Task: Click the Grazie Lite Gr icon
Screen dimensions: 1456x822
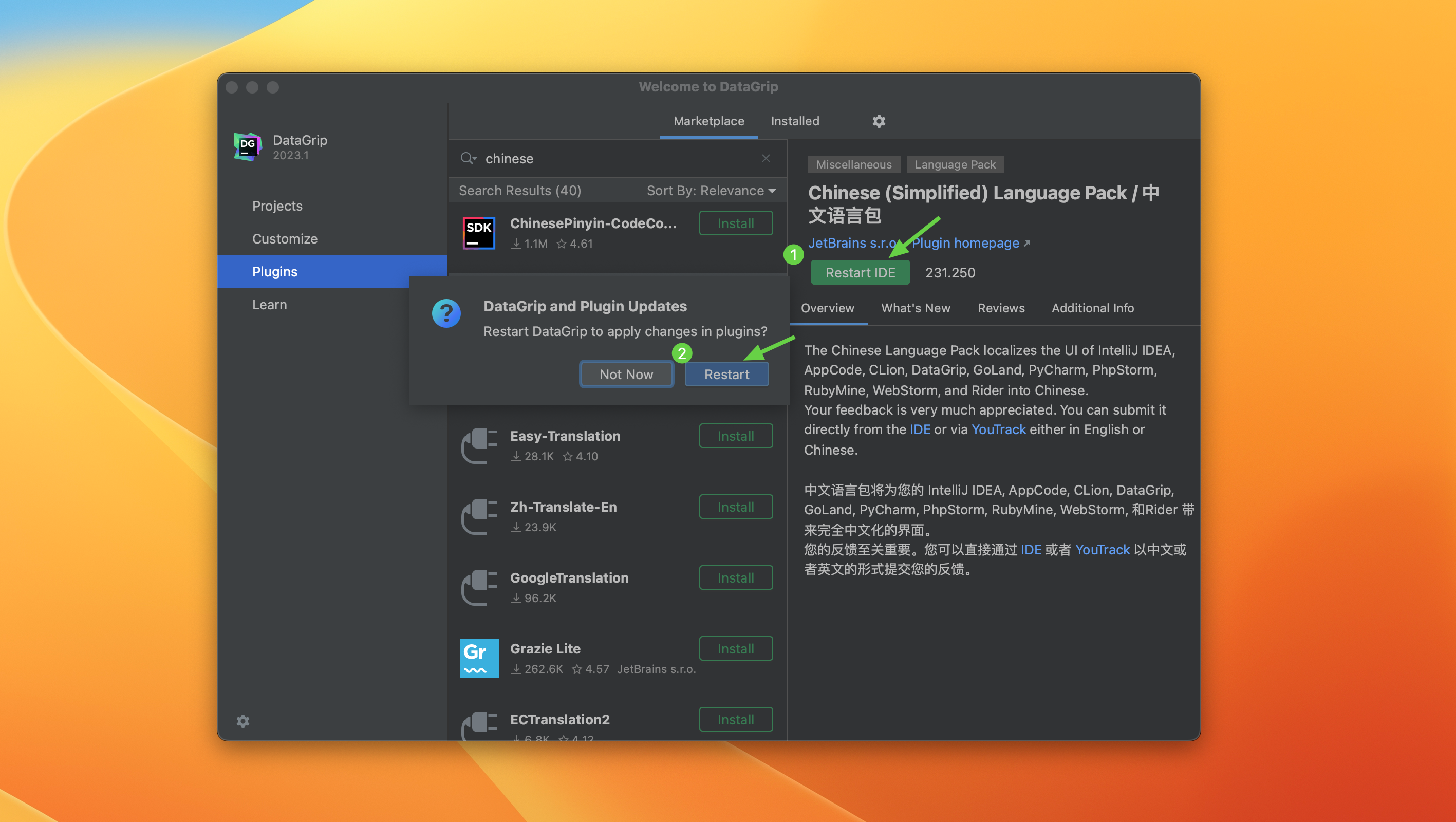Action: pos(479,658)
